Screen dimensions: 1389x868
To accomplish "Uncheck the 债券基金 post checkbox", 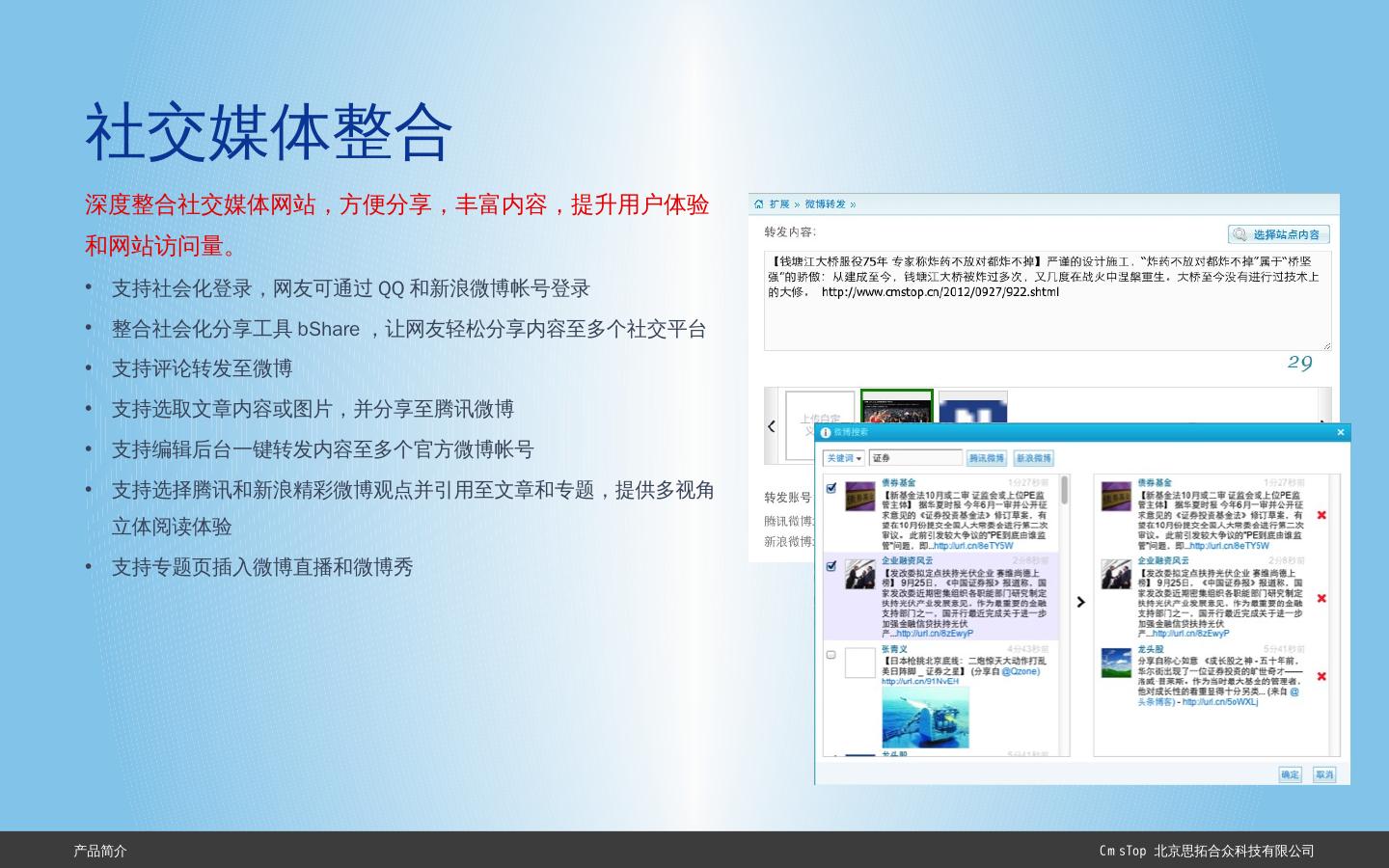I will coord(831,489).
